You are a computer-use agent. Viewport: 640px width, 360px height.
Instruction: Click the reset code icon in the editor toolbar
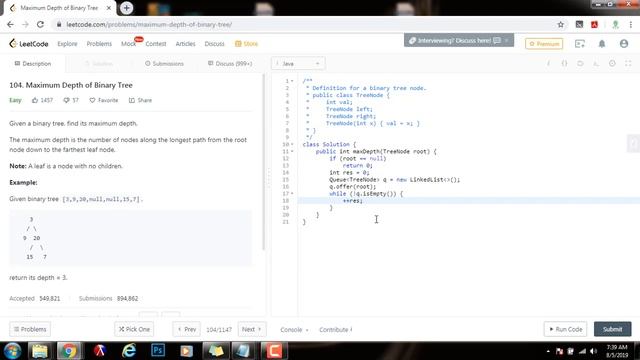pyautogui.click(x=580, y=63)
